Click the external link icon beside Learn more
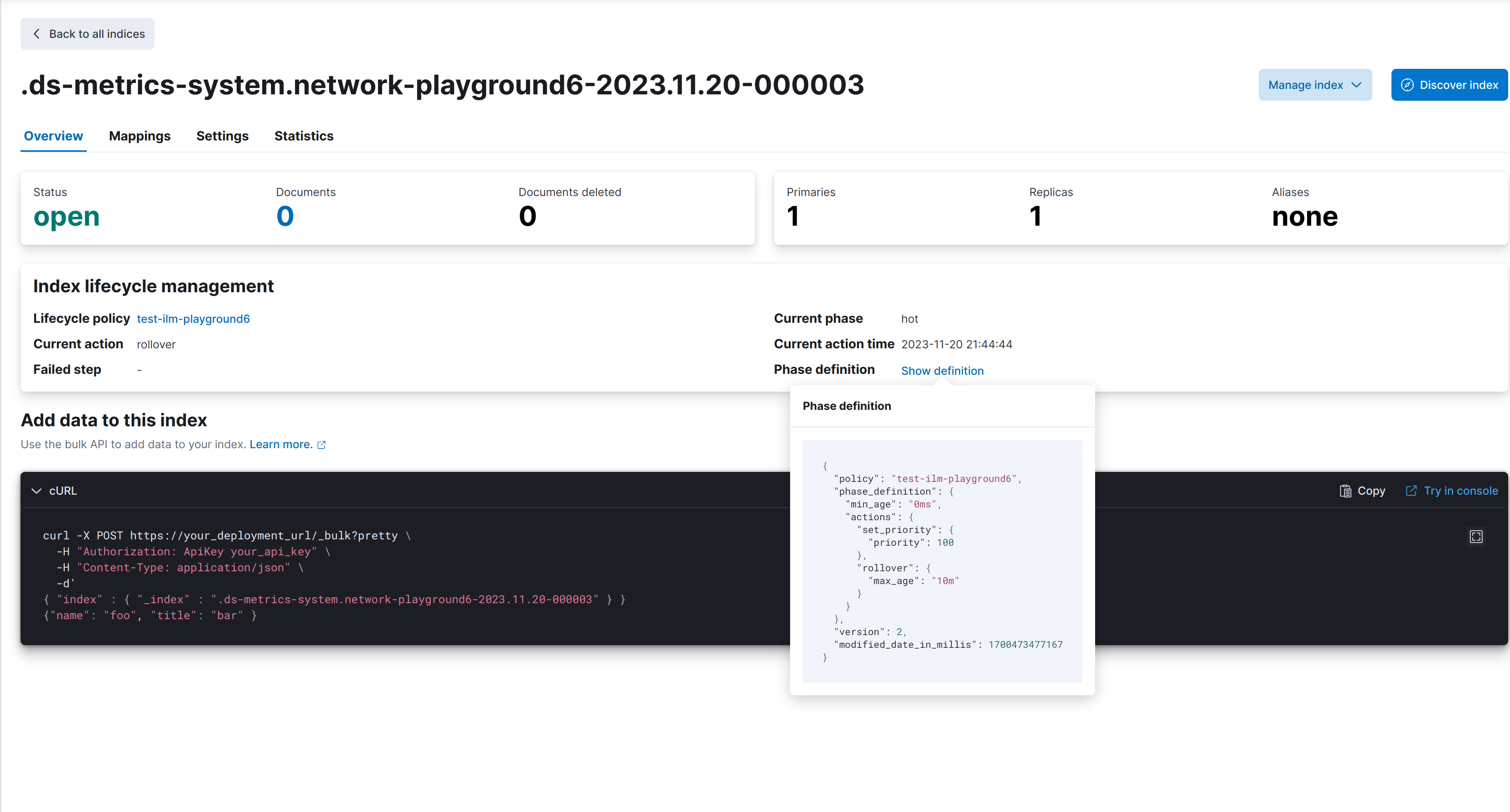This screenshot has height=812, width=1510. point(321,445)
